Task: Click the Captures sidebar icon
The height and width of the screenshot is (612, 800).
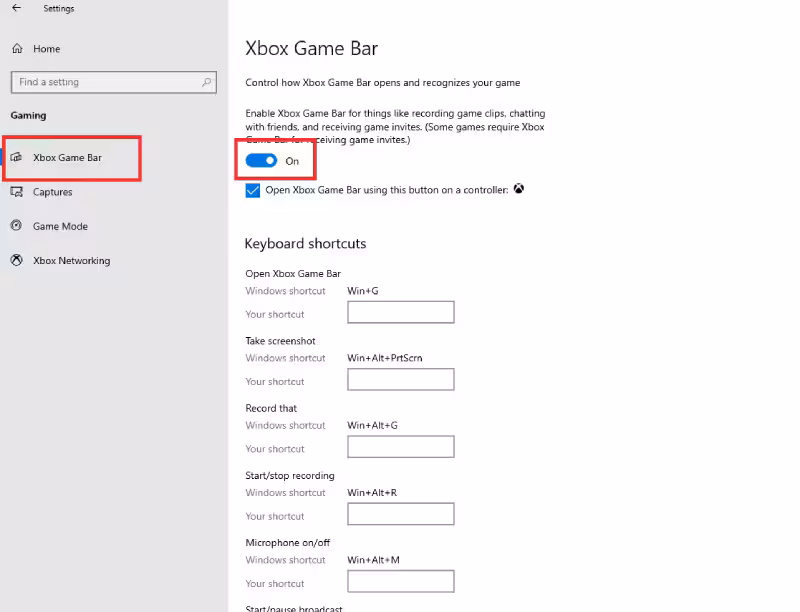Action: (x=17, y=192)
